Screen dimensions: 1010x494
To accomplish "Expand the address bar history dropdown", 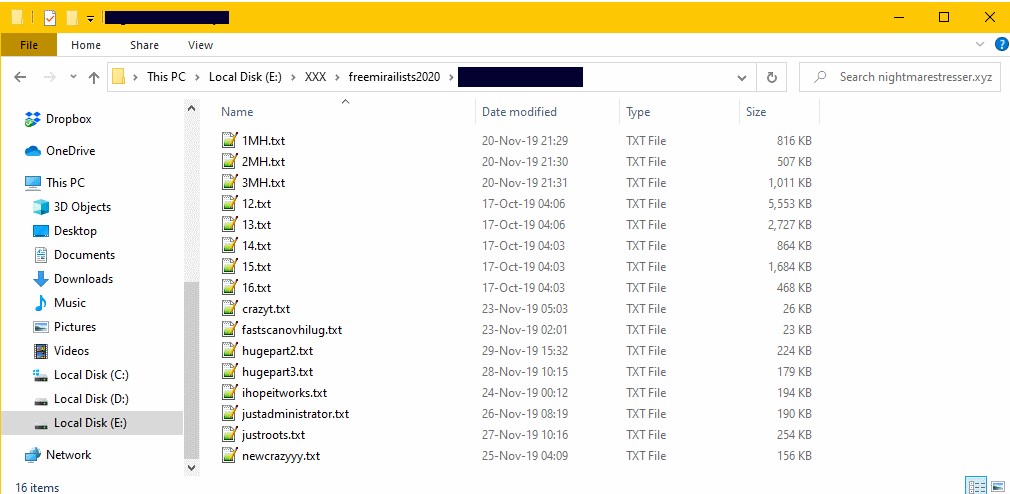I will pos(741,77).
